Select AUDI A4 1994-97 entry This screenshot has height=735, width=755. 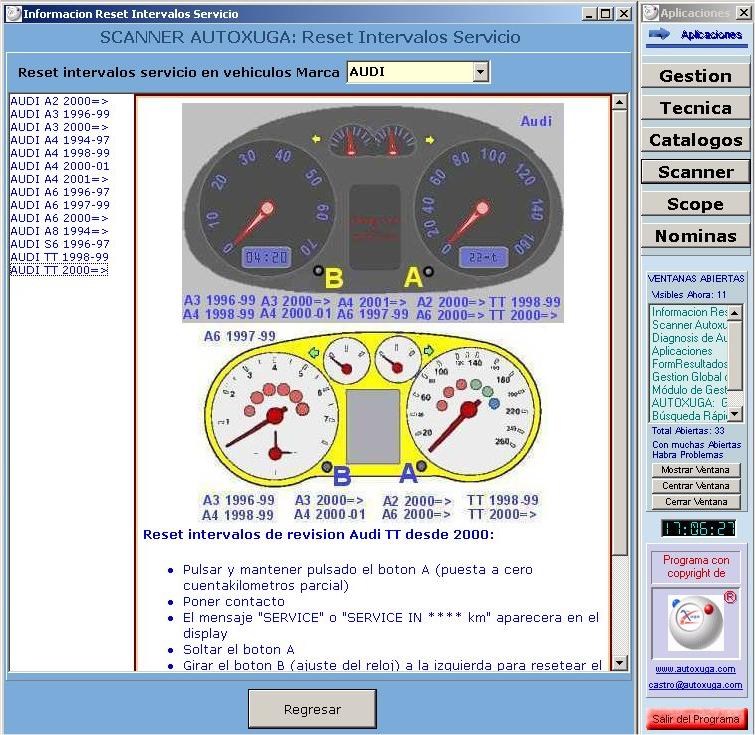tap(60, 140)
